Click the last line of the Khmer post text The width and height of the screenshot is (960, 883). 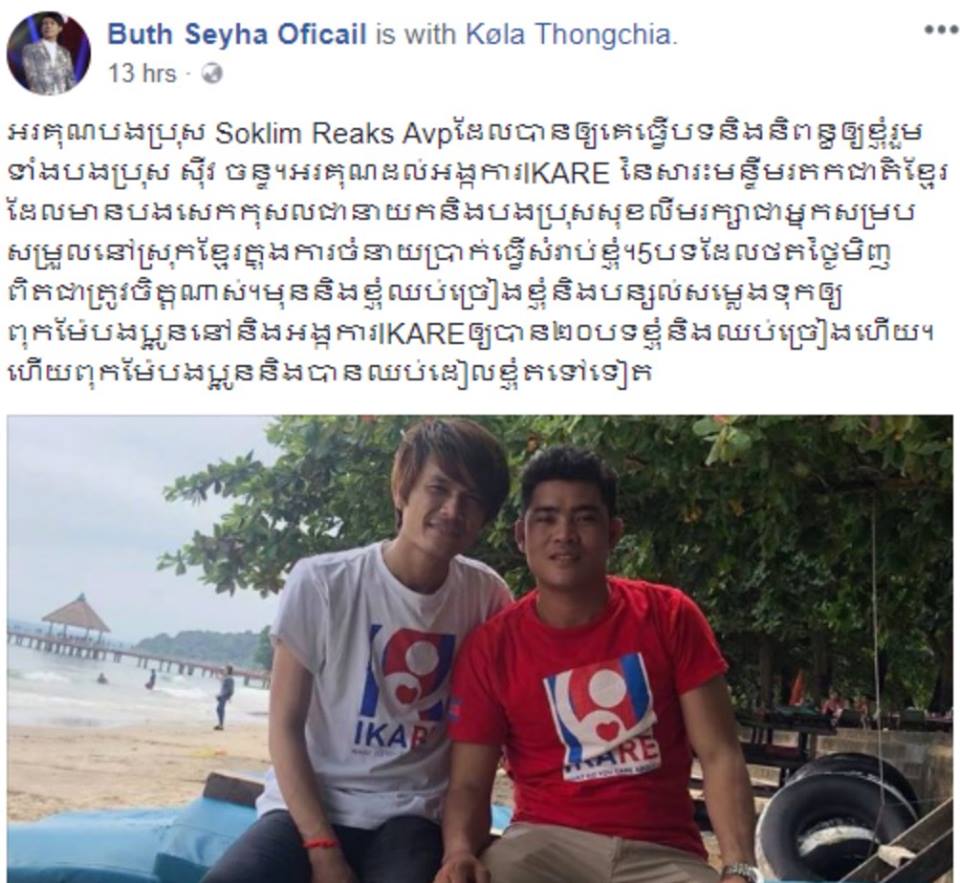click(329, 374)
